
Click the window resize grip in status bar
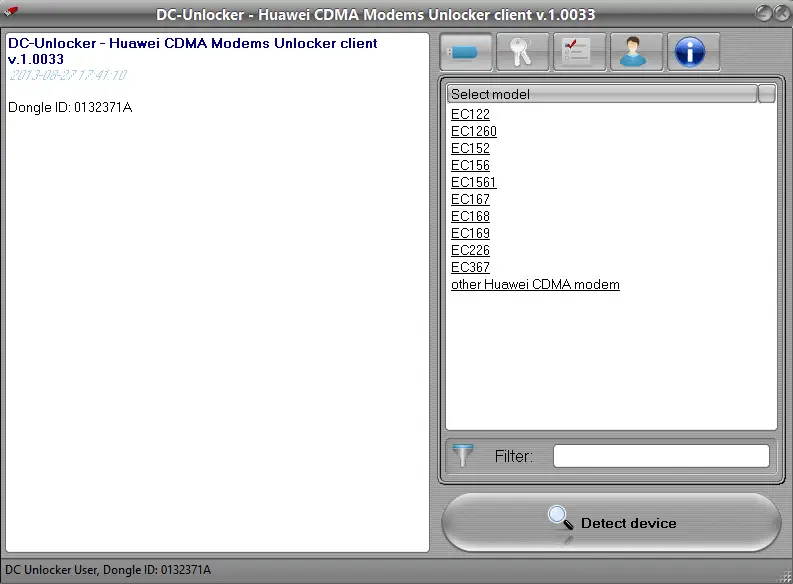[x=786, y=577]
